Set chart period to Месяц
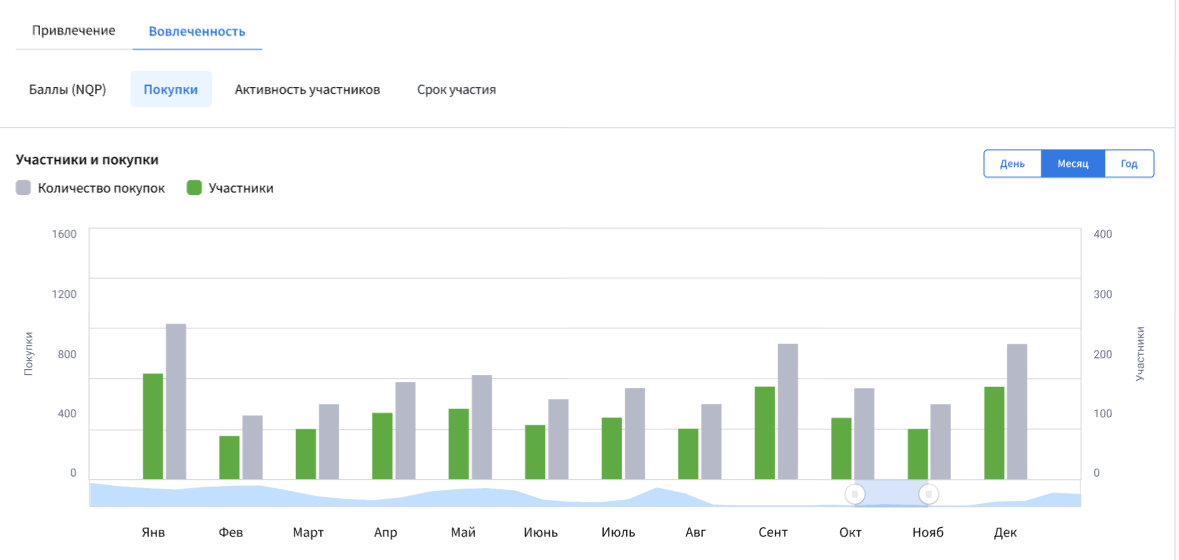Image resolution: width=1179 pixels, height=560 pixels. tap(1072, 164)
